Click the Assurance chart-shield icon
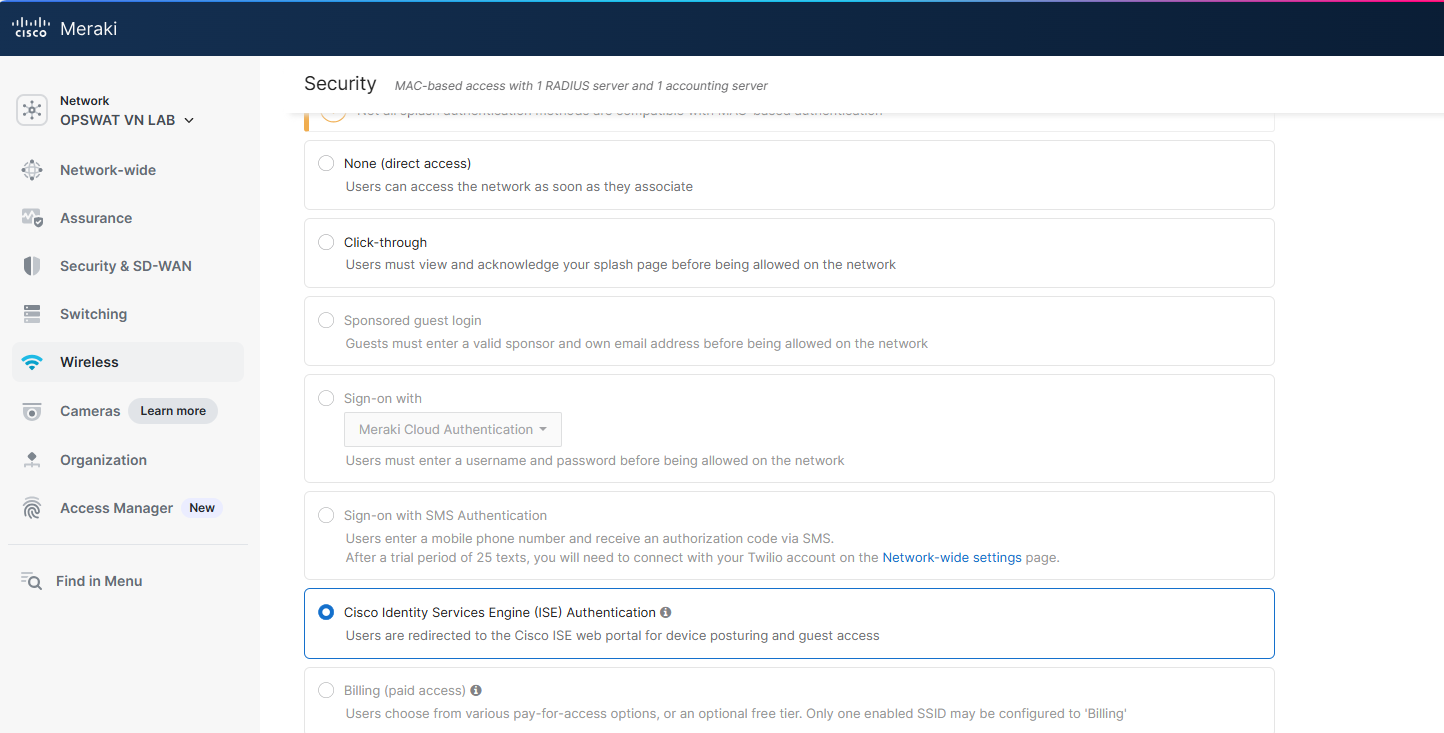This screenshot has width=1444, height=733. pos(32,218)
